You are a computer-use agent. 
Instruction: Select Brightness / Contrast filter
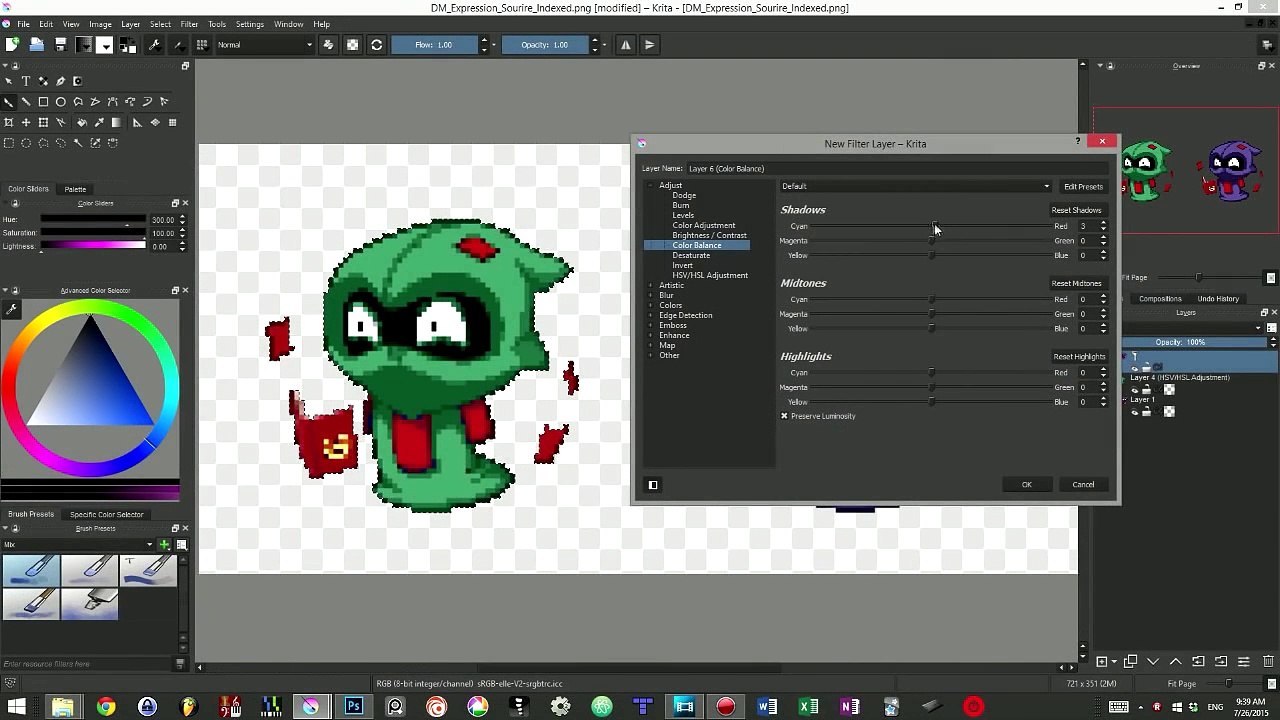709,235
